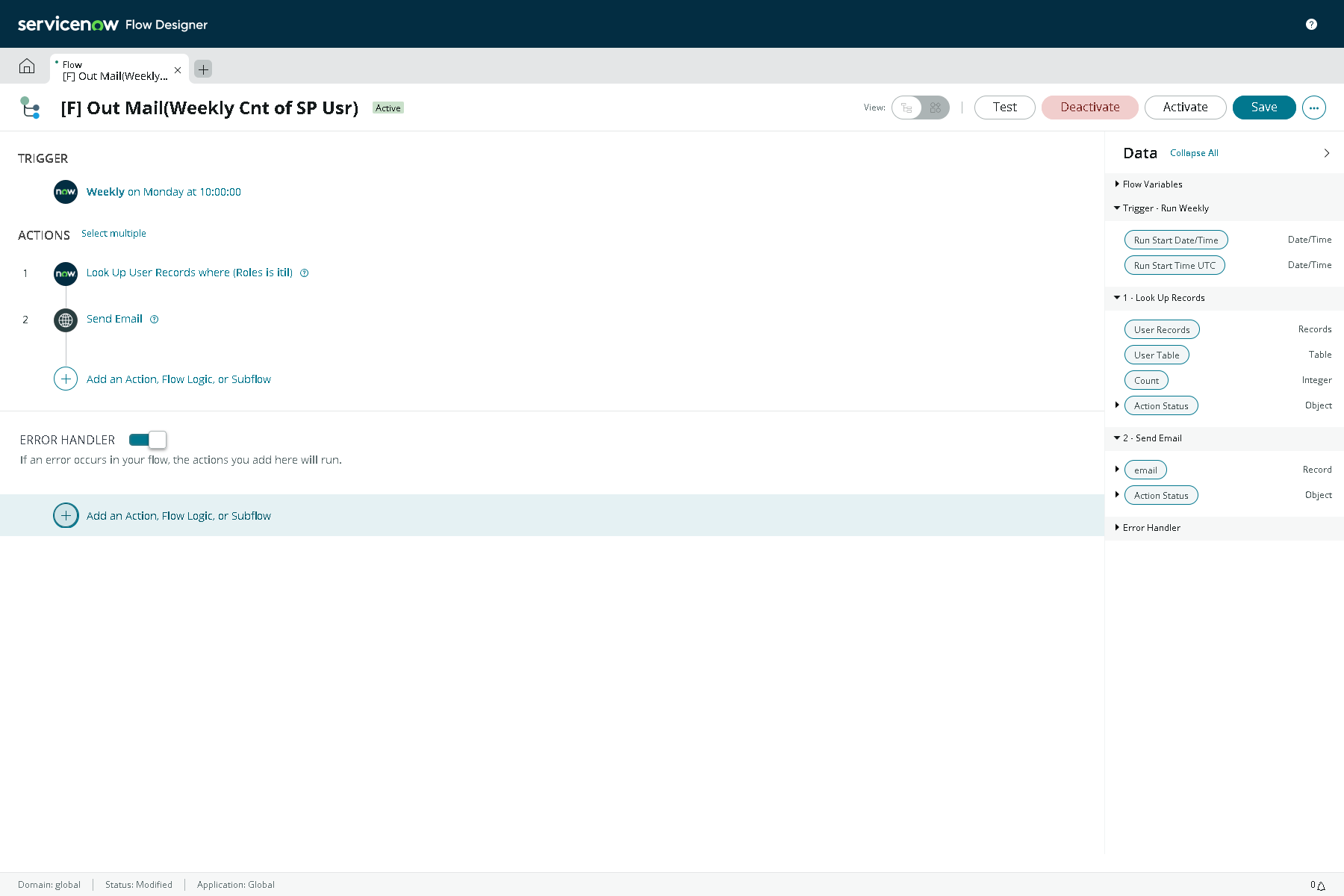Click the flow diagram icon beside title
1344x896 pixels.
pyautogui.click(x=30, y=108)
